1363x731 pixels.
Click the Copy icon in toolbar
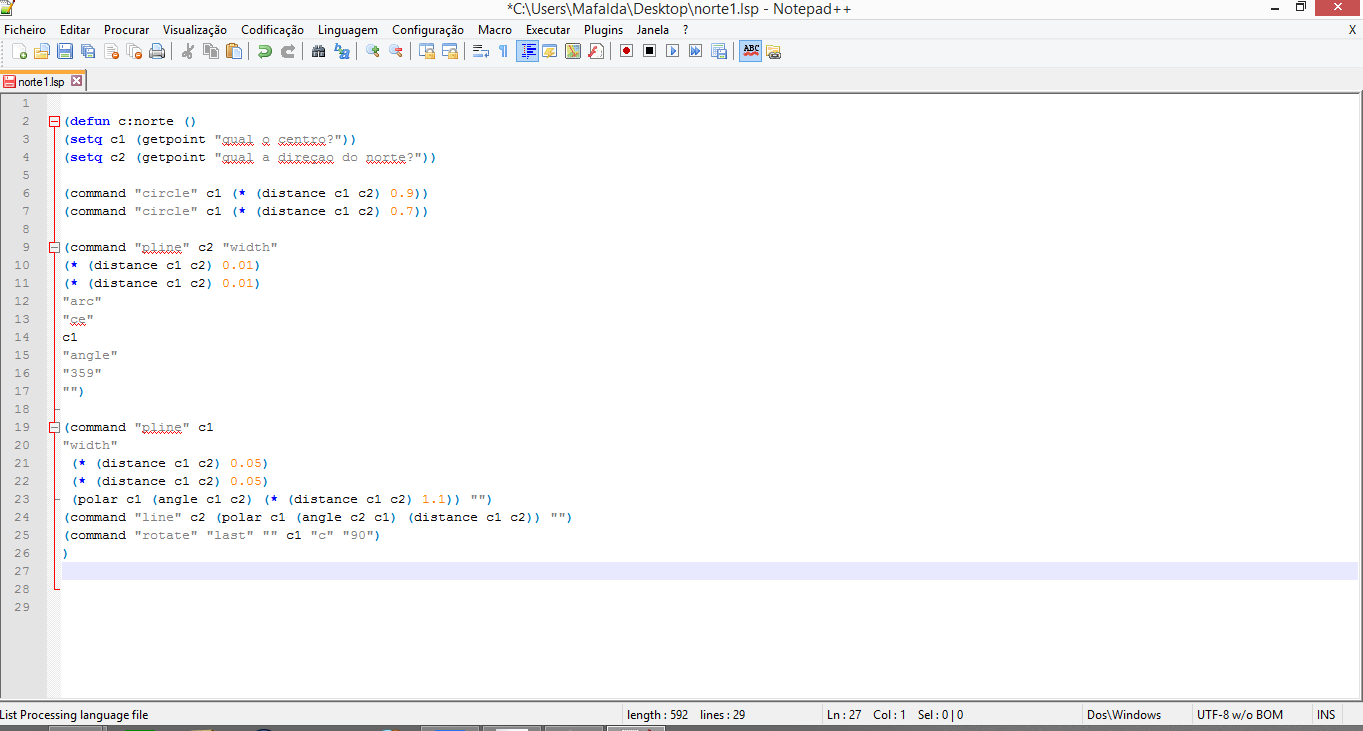click(x=210, y=51)
